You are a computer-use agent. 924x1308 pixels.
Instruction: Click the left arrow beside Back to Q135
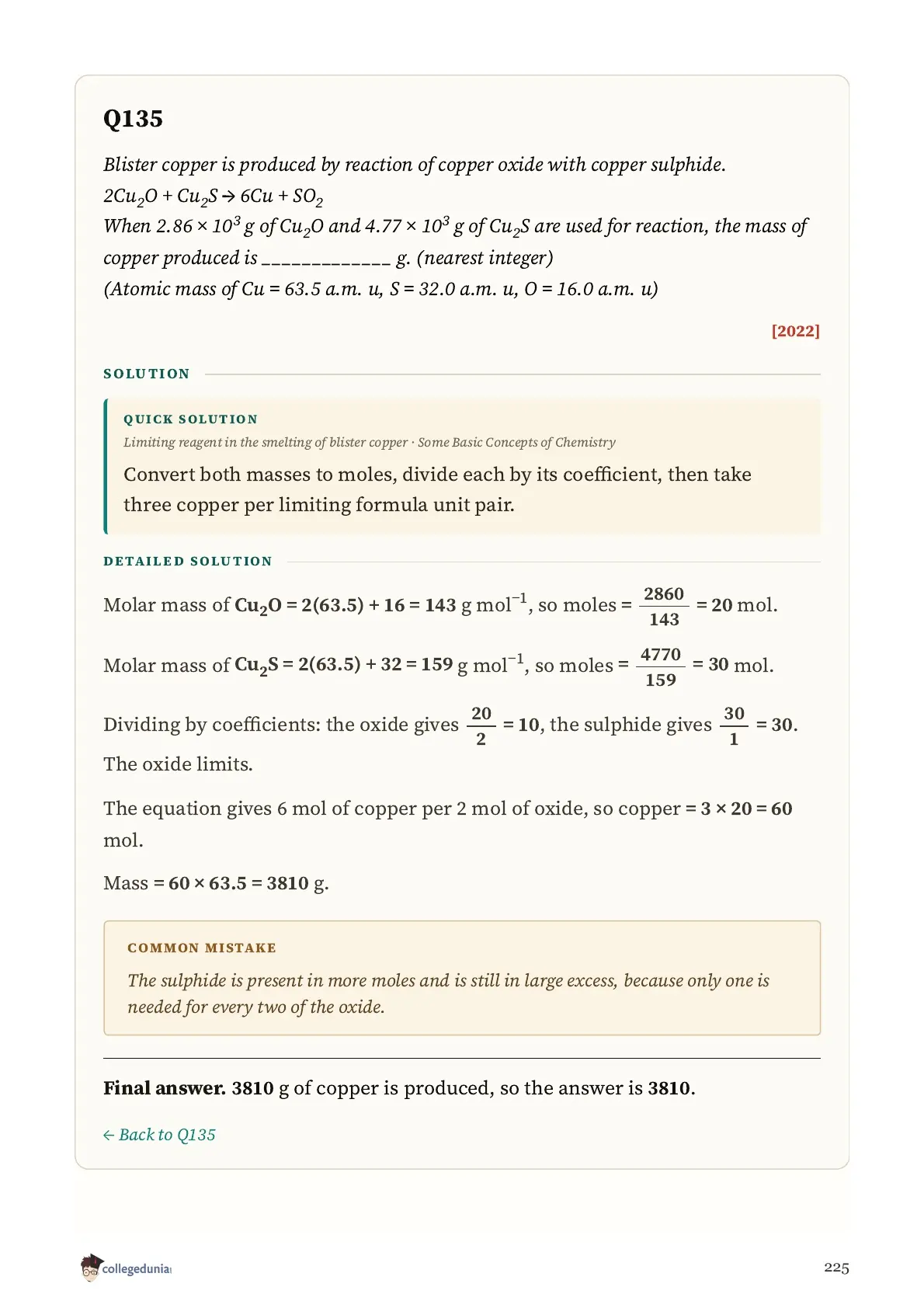109,1136
